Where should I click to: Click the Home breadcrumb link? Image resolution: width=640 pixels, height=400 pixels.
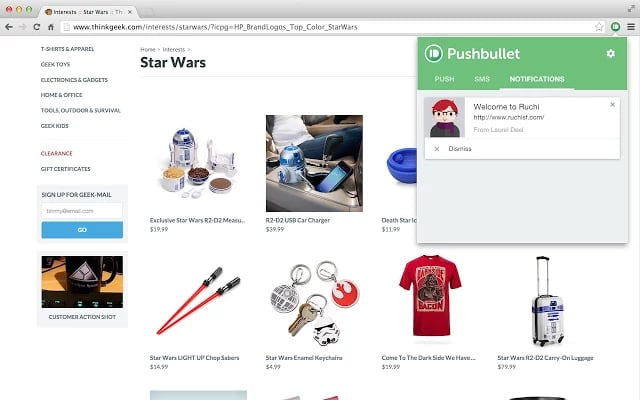[x=148, y=49]
